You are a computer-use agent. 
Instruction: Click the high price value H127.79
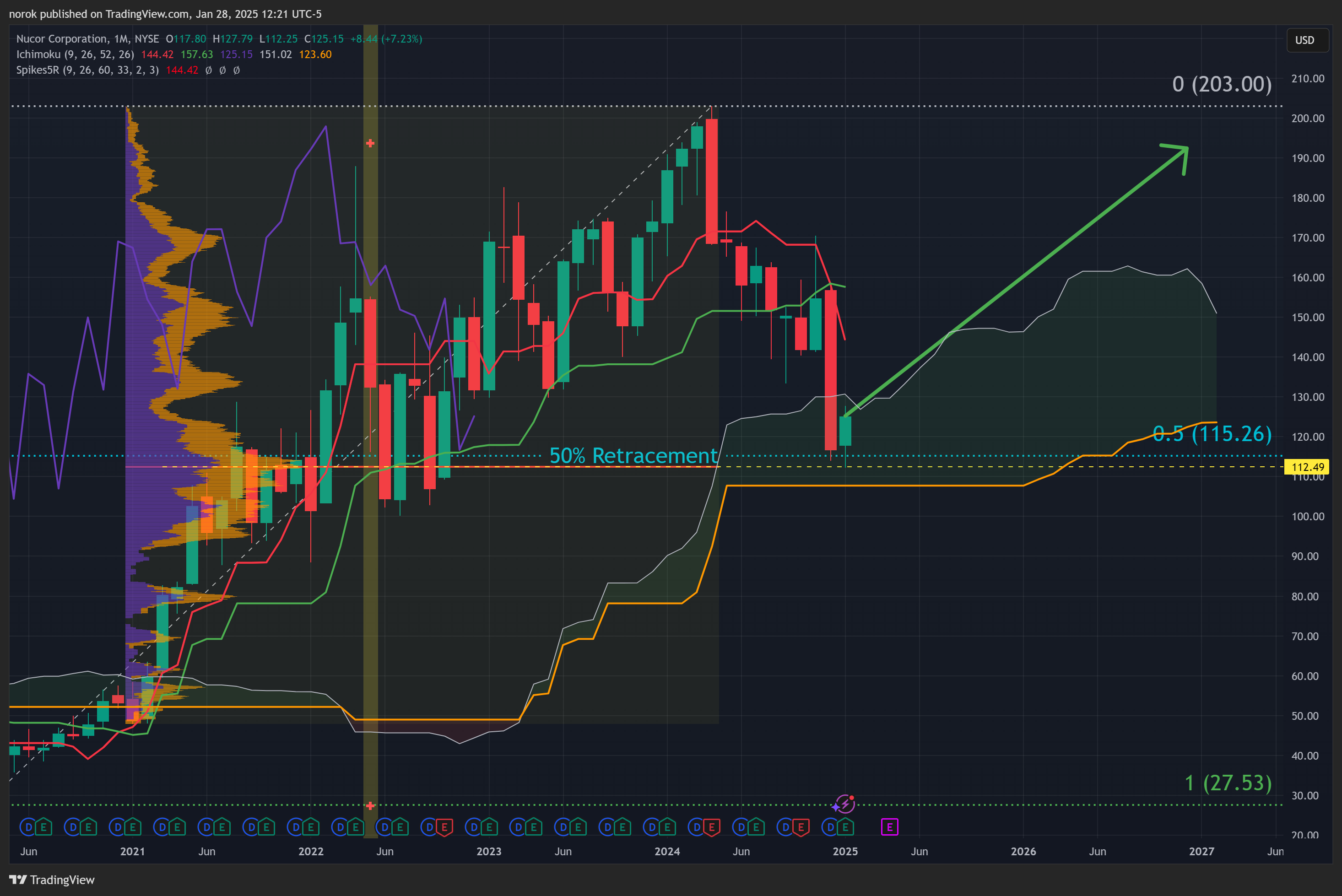point(233,39)
